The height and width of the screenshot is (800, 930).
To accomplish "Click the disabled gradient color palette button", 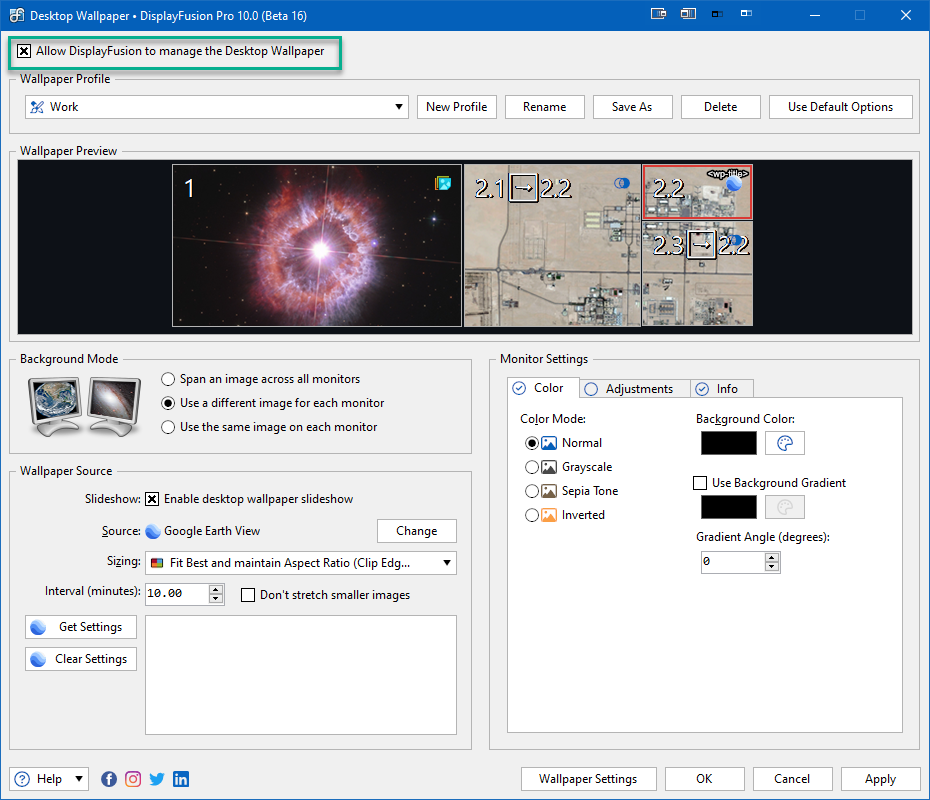I will click(x=785, y=507).
